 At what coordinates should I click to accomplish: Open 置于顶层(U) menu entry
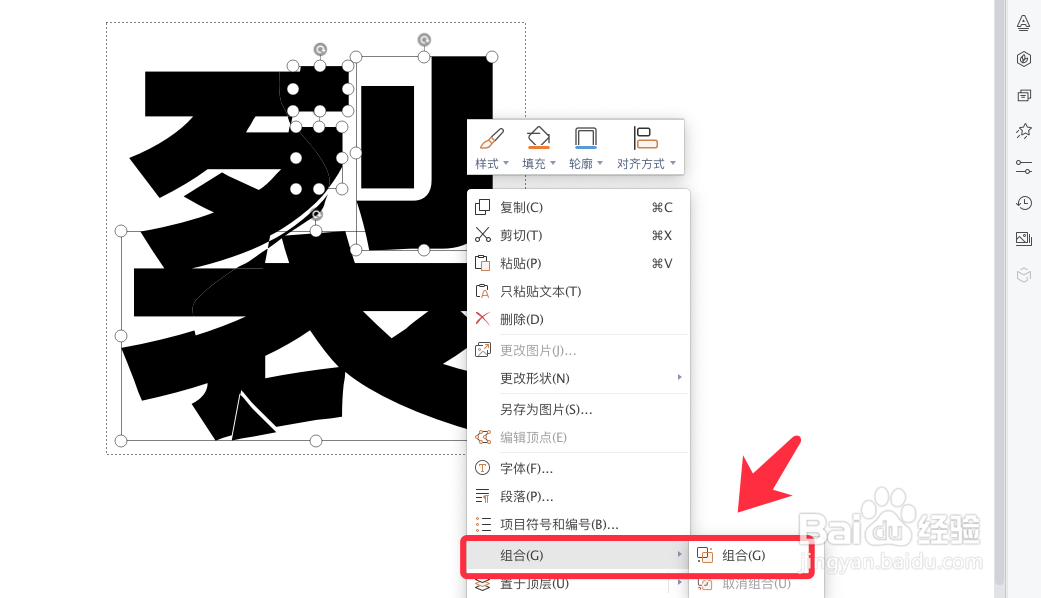tap(578, 584)
